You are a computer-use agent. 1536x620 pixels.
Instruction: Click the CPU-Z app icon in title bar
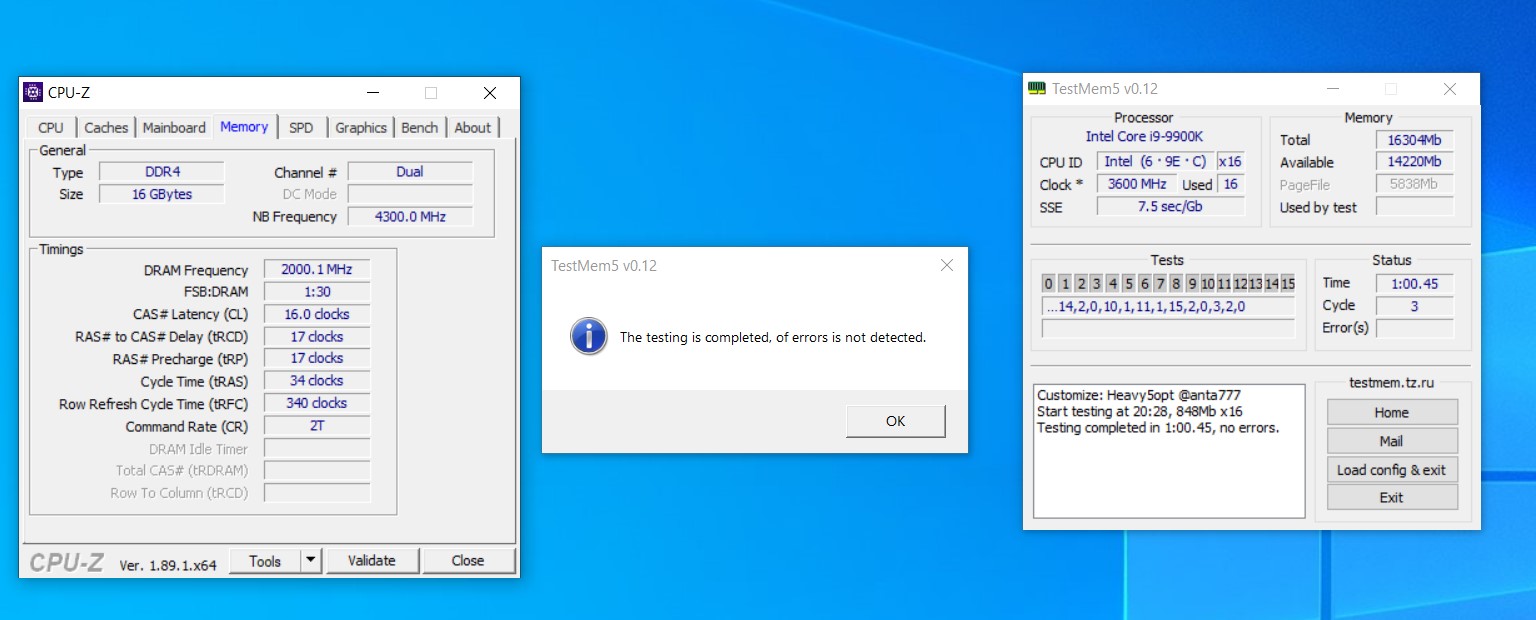[x=33, y=93]
